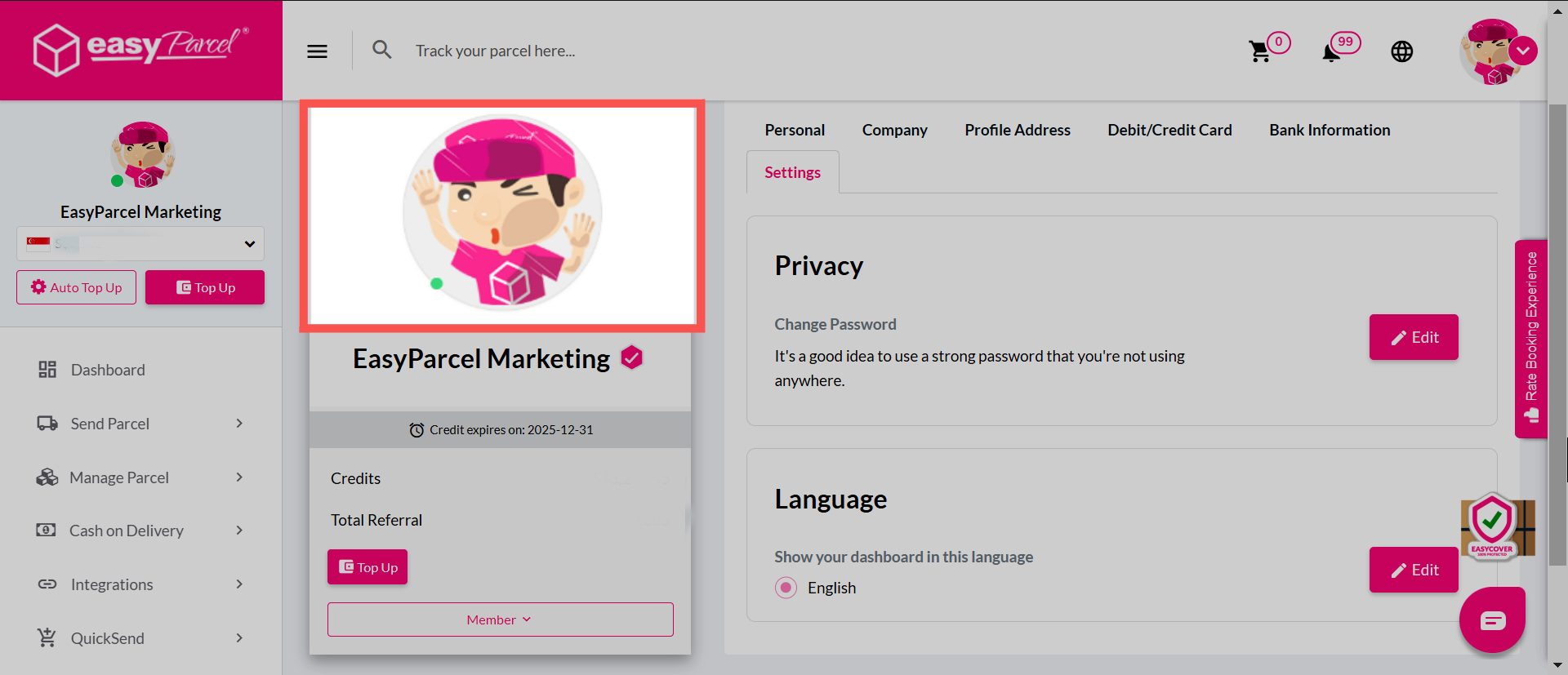Open the hamburger menu icon

[x=317, y=51]
